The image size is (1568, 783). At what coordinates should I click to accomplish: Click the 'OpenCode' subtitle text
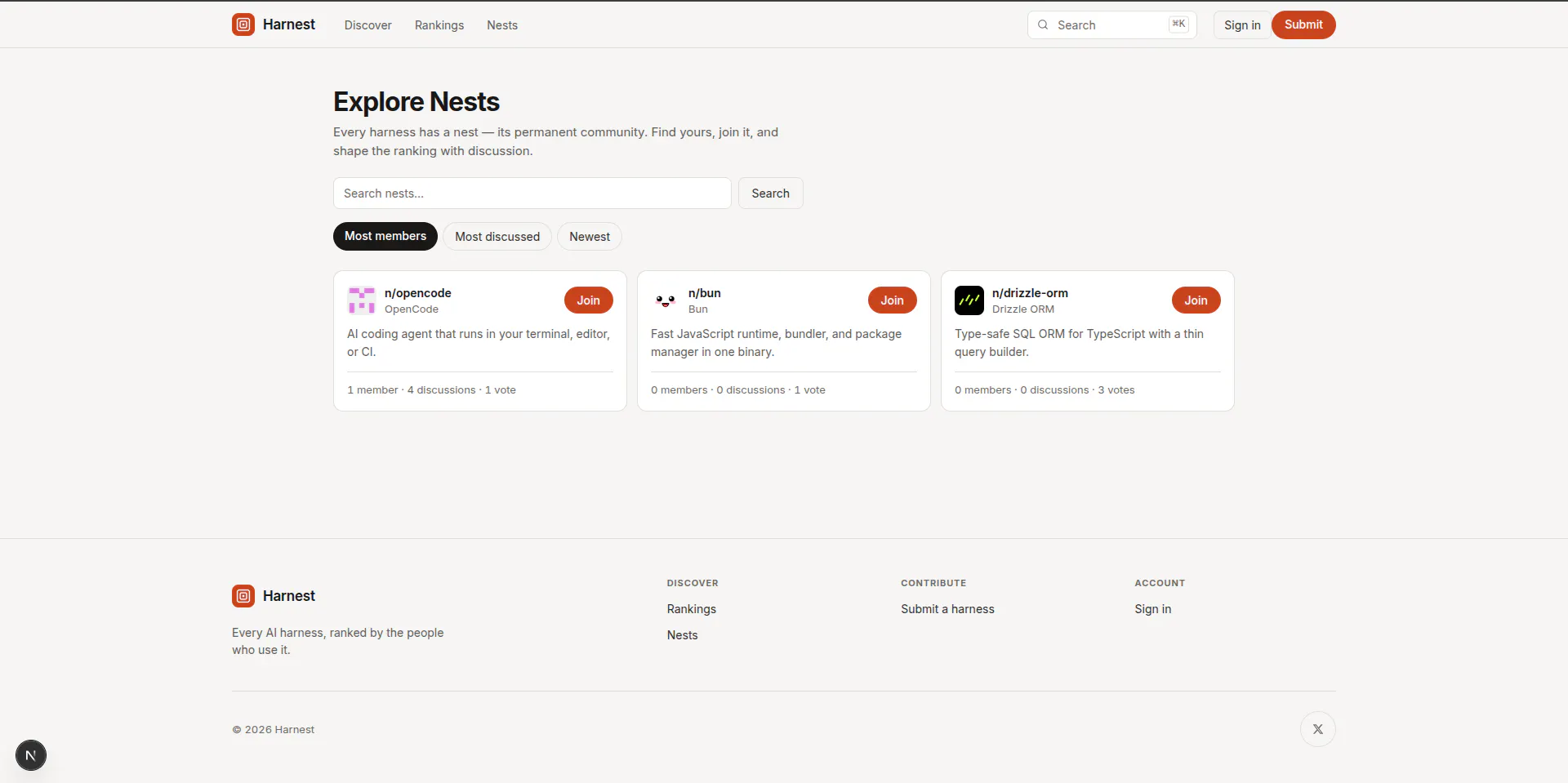(x=412, y=309)
